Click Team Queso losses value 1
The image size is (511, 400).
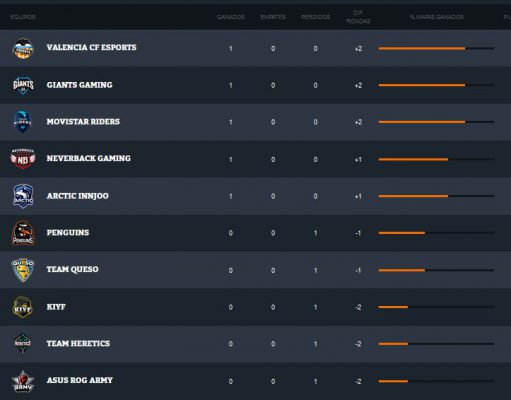coord(315,270)
